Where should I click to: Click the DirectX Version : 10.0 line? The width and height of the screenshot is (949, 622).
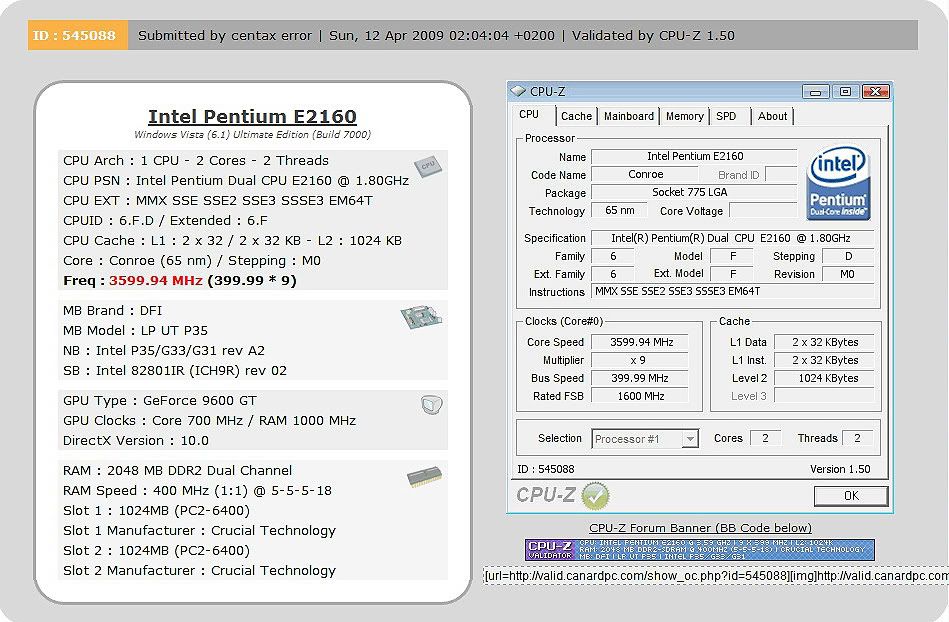click(136, 440)
